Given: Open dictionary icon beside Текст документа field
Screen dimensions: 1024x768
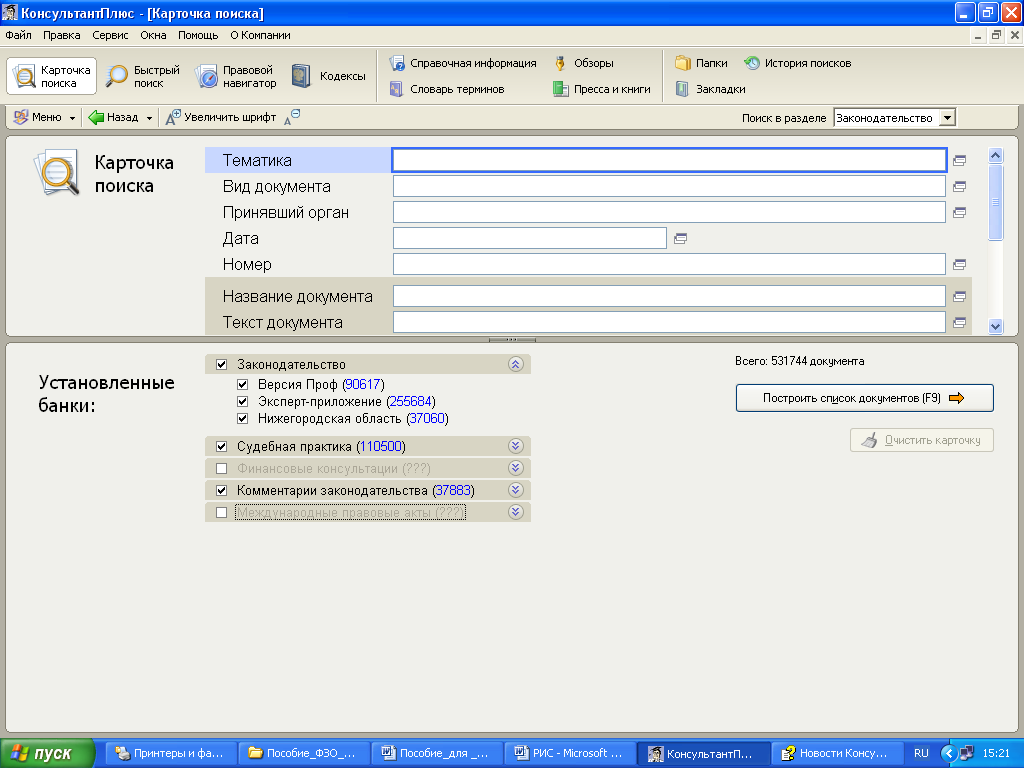Looking at the screenshot, I should [x=959, y=323].
